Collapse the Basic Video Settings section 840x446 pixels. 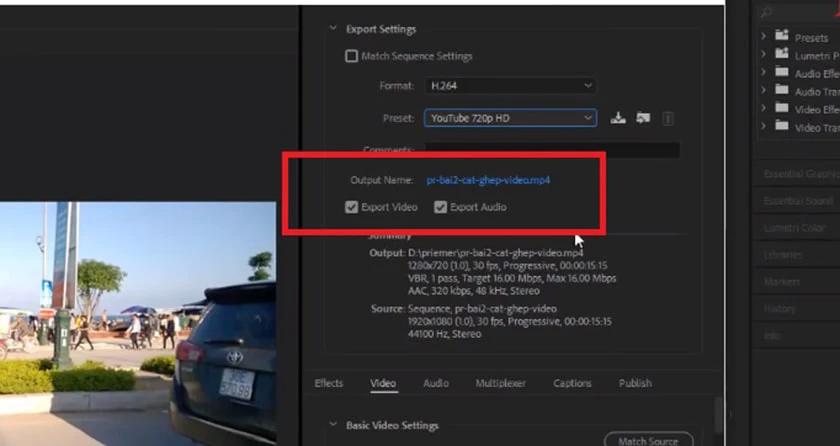[x=333, y=425]
